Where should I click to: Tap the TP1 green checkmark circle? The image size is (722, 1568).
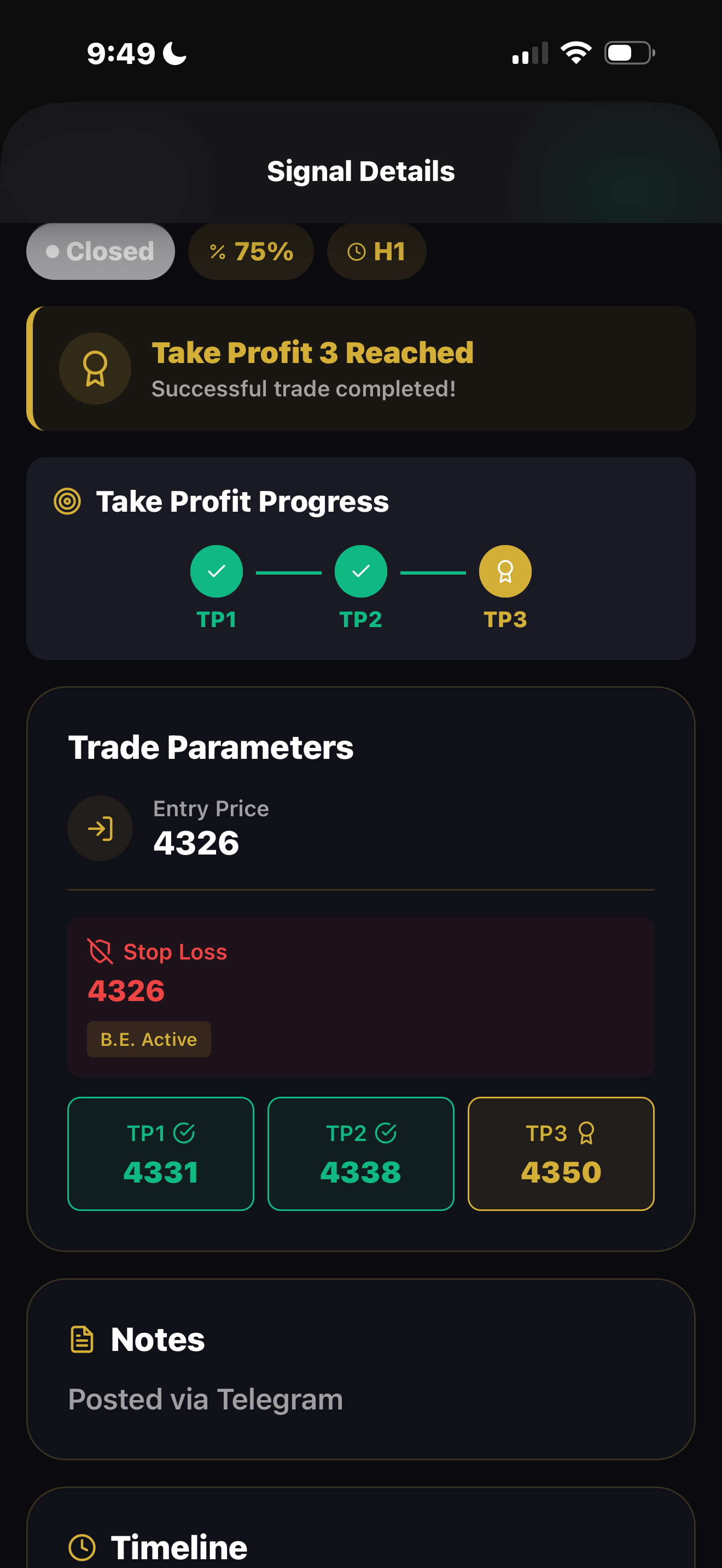tap(216, 571)
